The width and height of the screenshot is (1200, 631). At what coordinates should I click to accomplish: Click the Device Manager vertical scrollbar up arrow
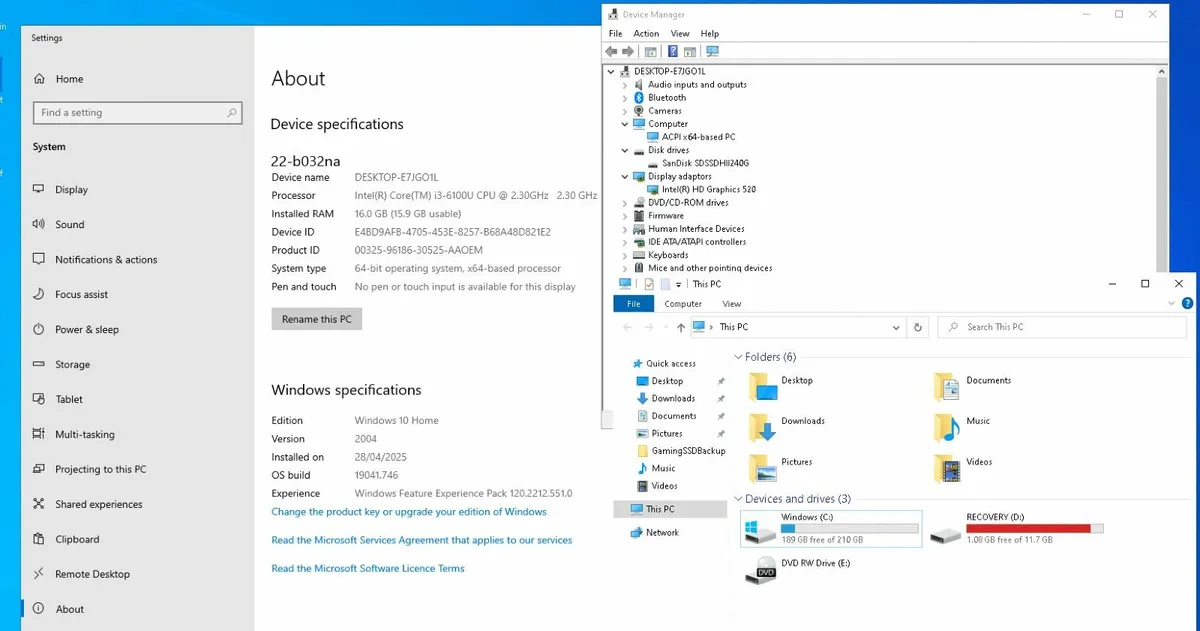1162,72
